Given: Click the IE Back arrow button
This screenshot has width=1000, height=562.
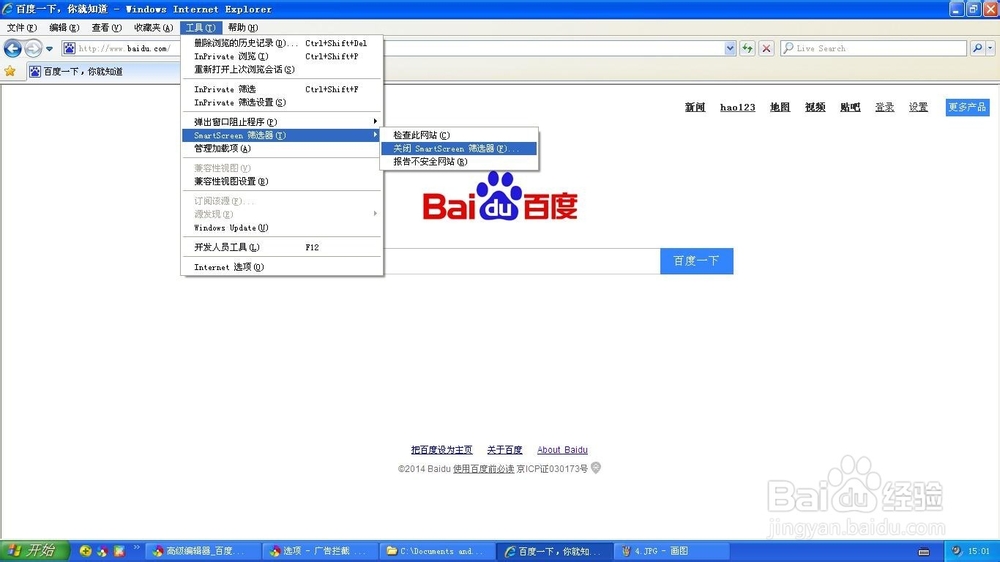Looking at the screenshot, I should pos(13,48).
